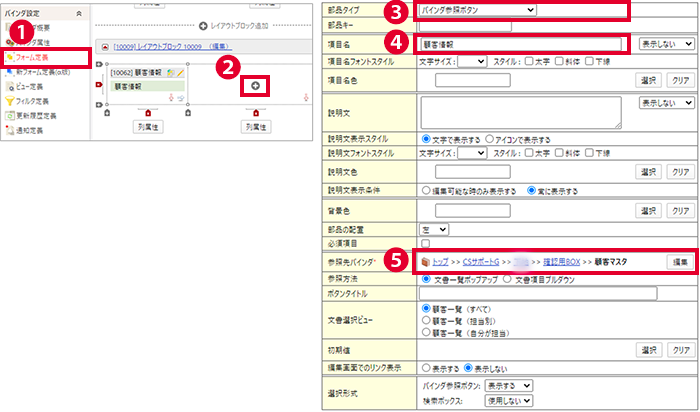Select 表示する for 編集画面でのリンク表示
The height and width of the screenshot is (412, 700).
point(426,368)
